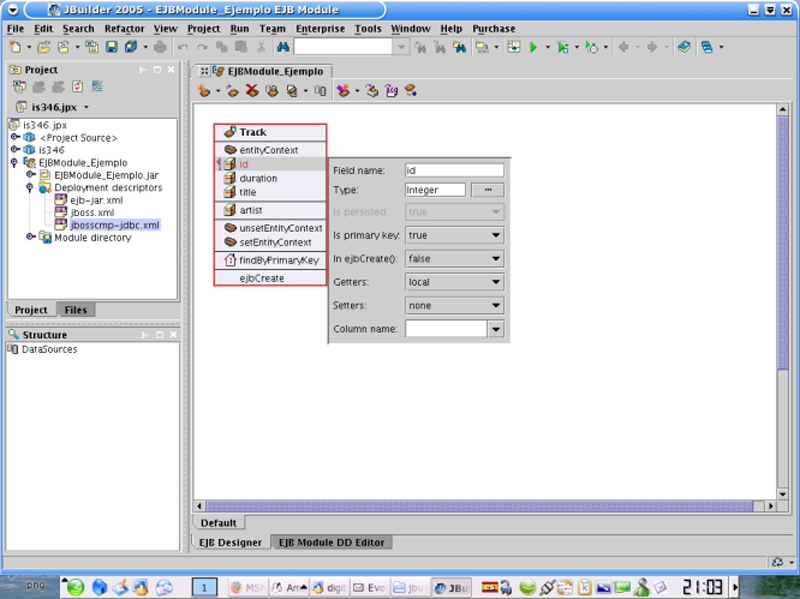Click the artist relationship field icon
Image resolution: width=800 pixels, height=599 pixels.
[230, 210]
